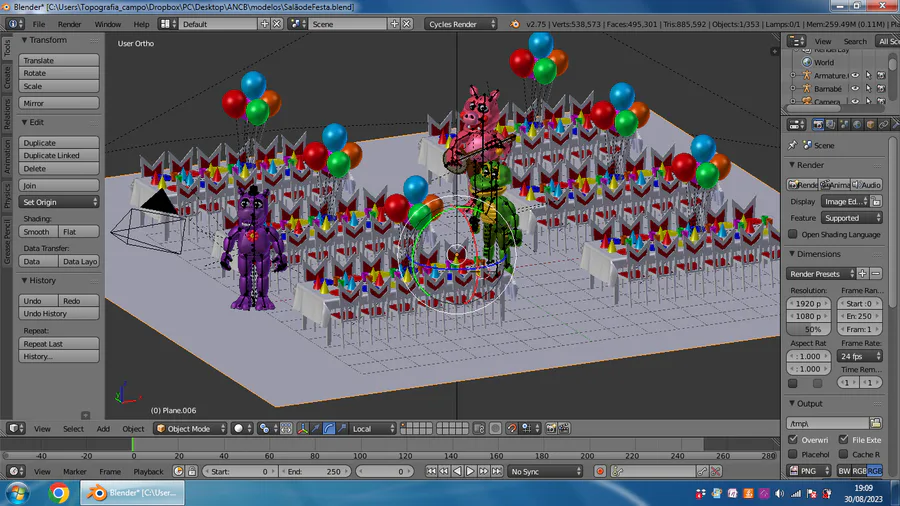
Task: Click the delete keyframe crossed-key icon
Action: click(716, 472)
